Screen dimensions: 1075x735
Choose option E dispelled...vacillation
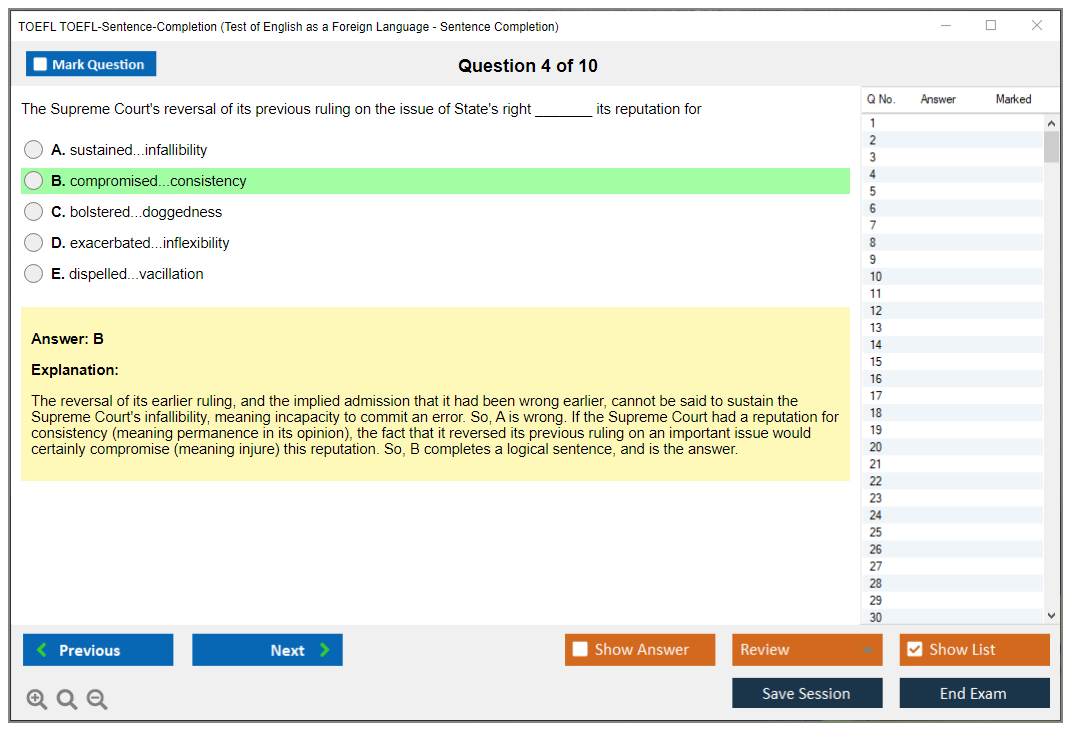click(34, 274)
